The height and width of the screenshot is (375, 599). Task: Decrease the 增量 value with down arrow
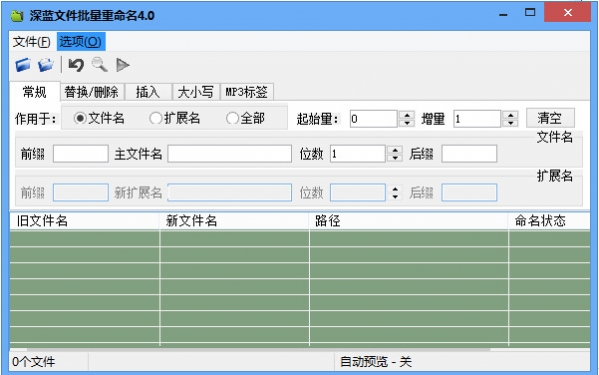[x=510, y=123]
